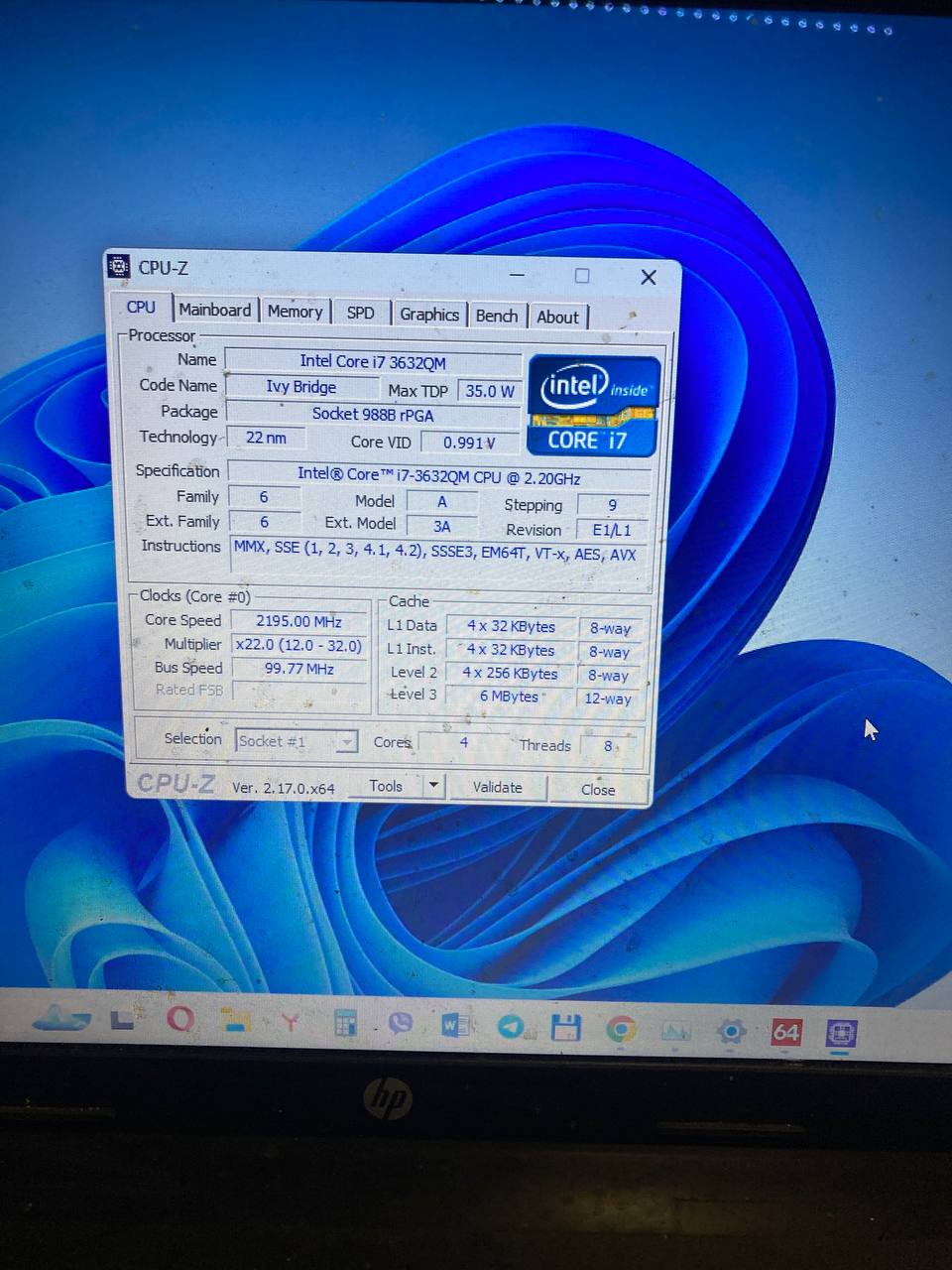Click the version text Ver. 2.17.0.x64
Viewport: 952px width, 1270px height.
284,788
